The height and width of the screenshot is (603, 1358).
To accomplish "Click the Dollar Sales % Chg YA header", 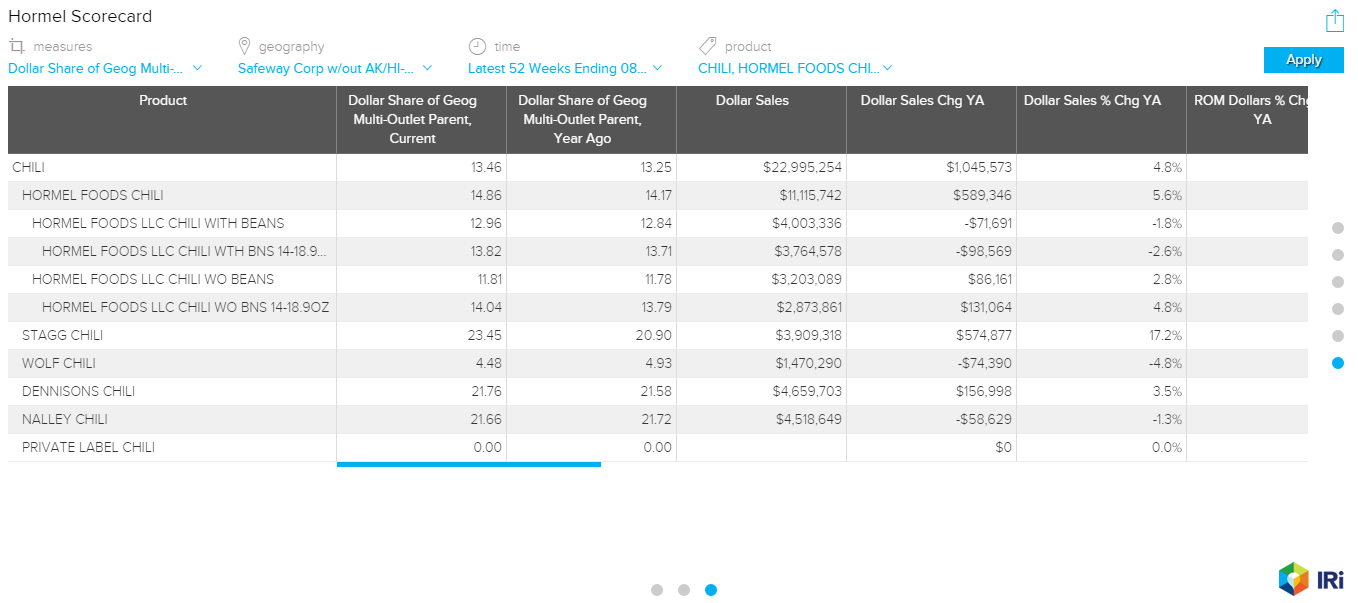I will point(1092,101).
